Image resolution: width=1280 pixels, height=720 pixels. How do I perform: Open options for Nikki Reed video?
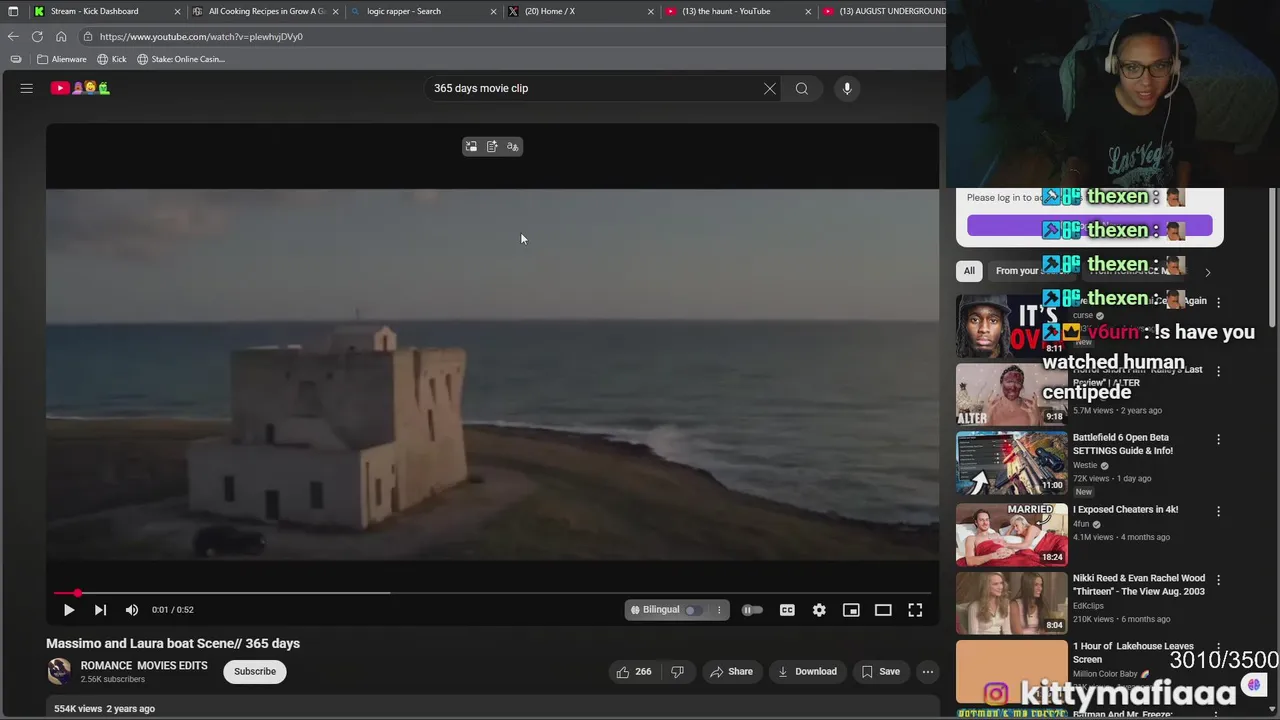click(x=1218, y=581)
